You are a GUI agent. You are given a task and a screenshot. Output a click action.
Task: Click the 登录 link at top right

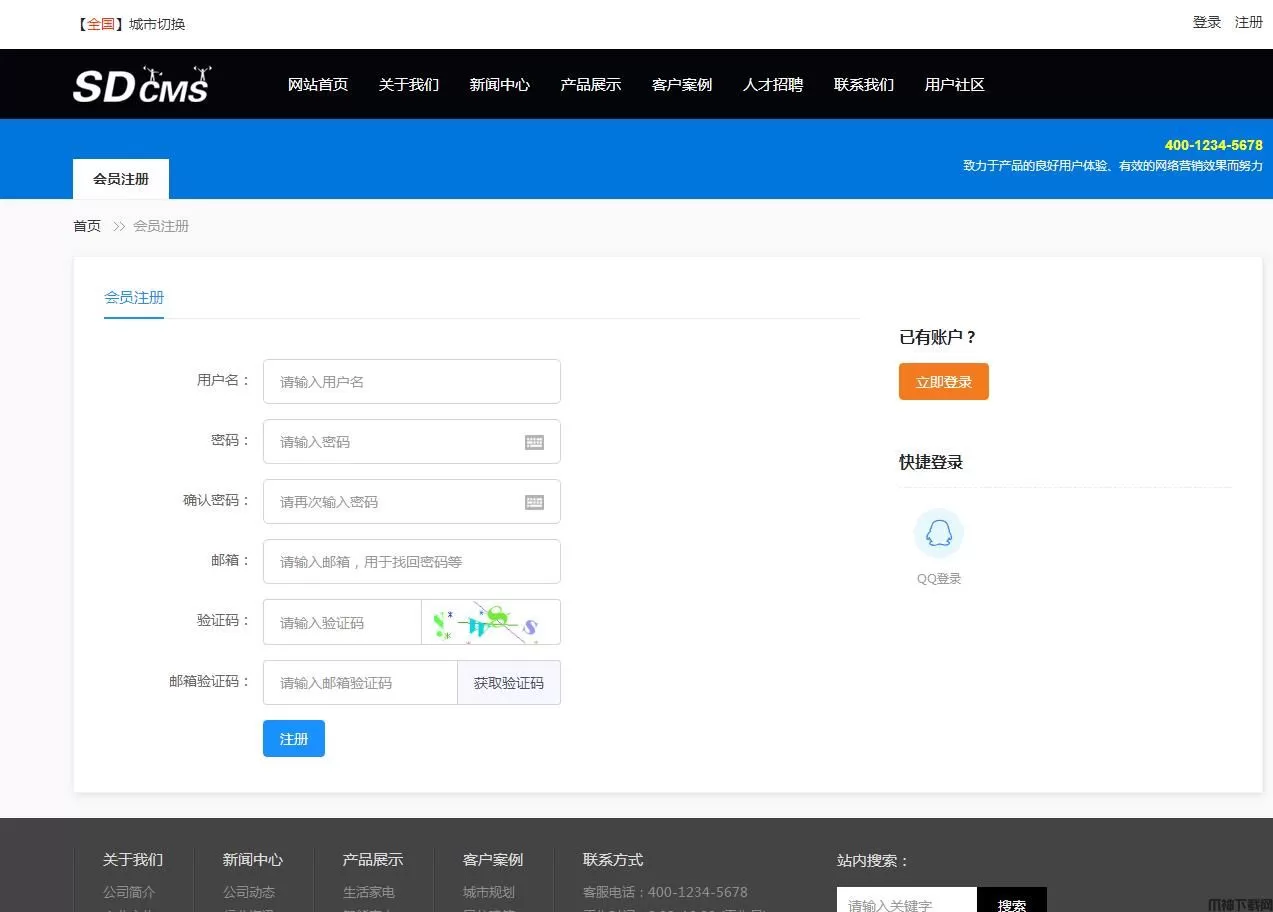coord(1207,22)
